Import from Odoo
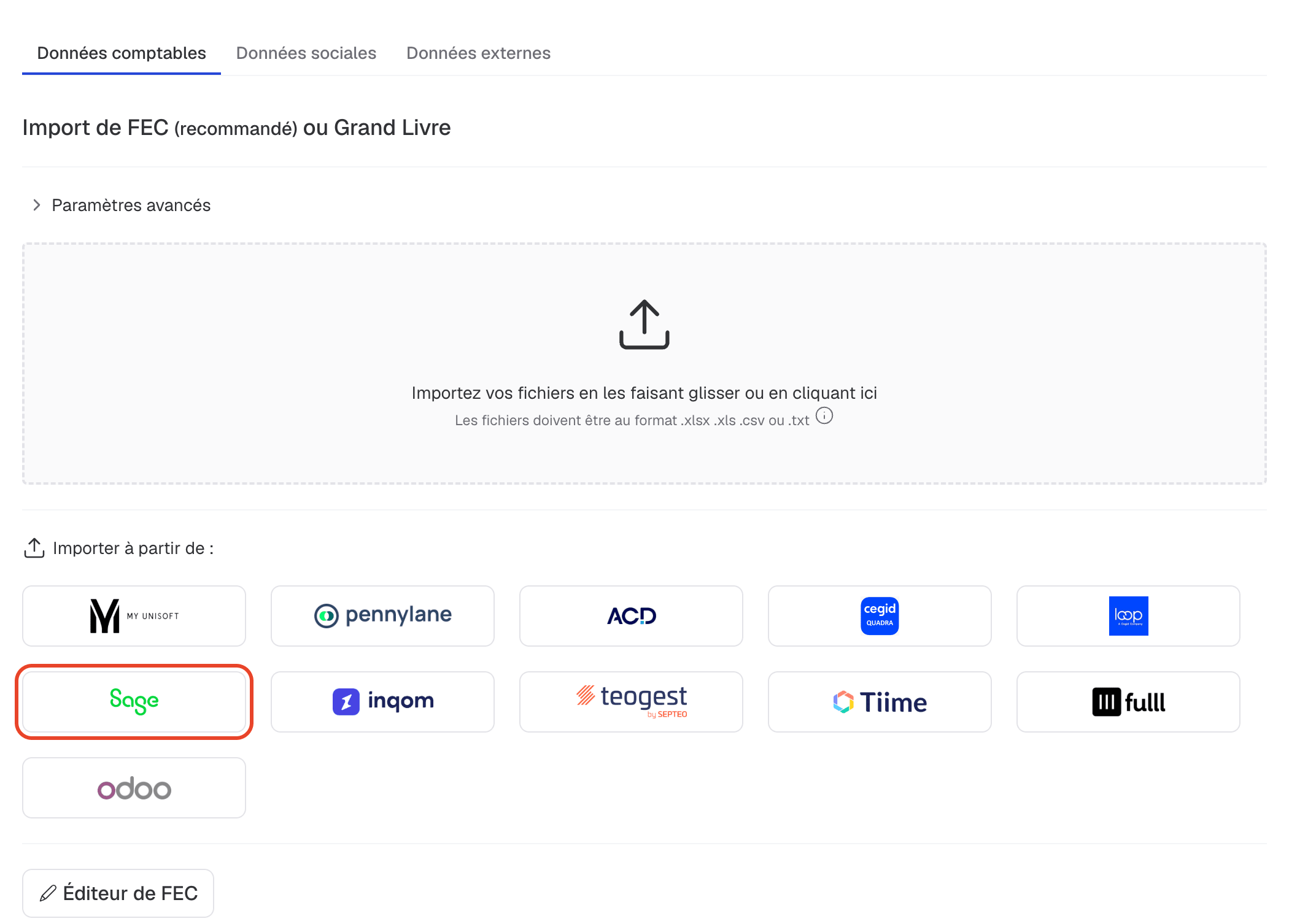The image size is (1289, 924). (x=134, y=788)
